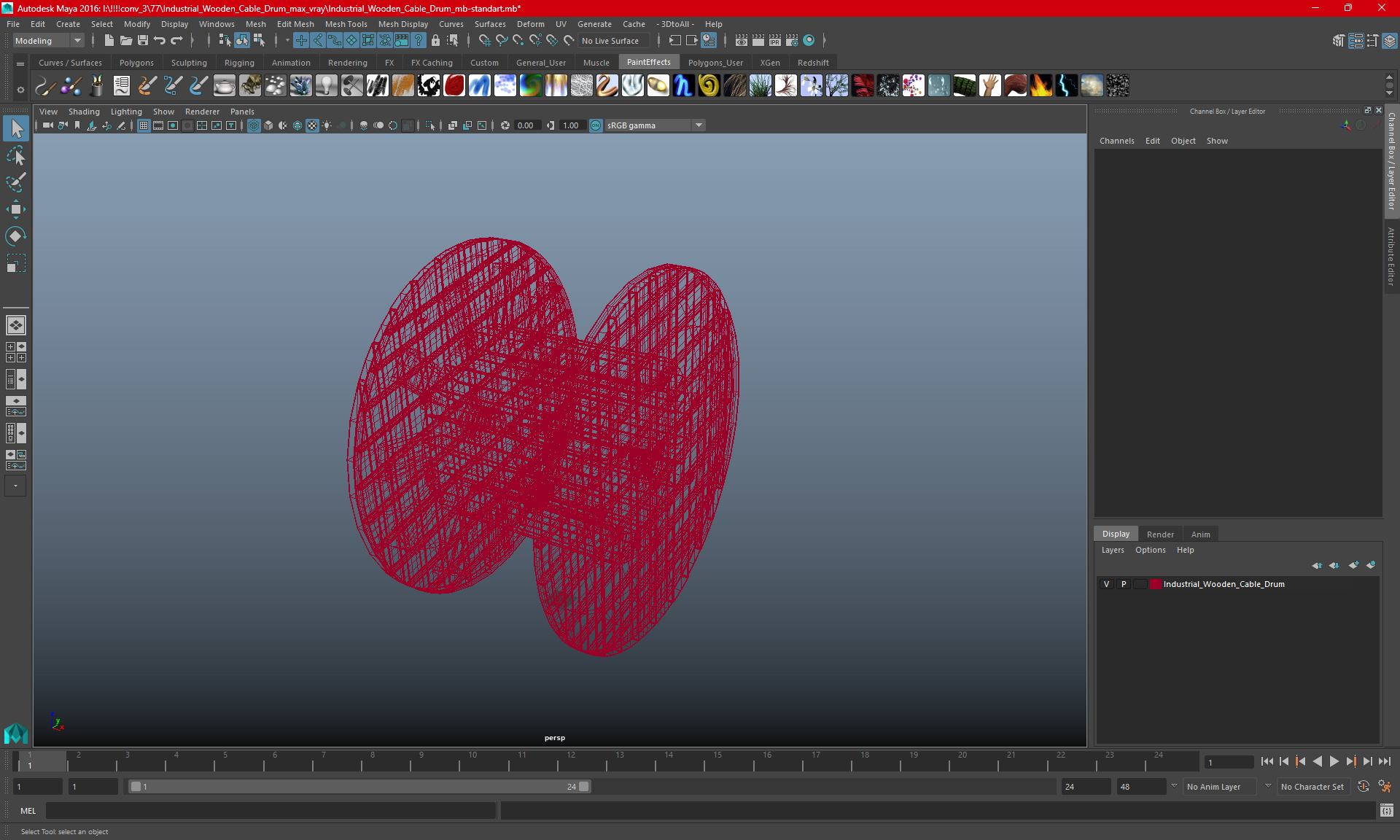This screenshot has width=1400, height=840.
Task: Click into the MEL command input field
Action: point(271,811)
